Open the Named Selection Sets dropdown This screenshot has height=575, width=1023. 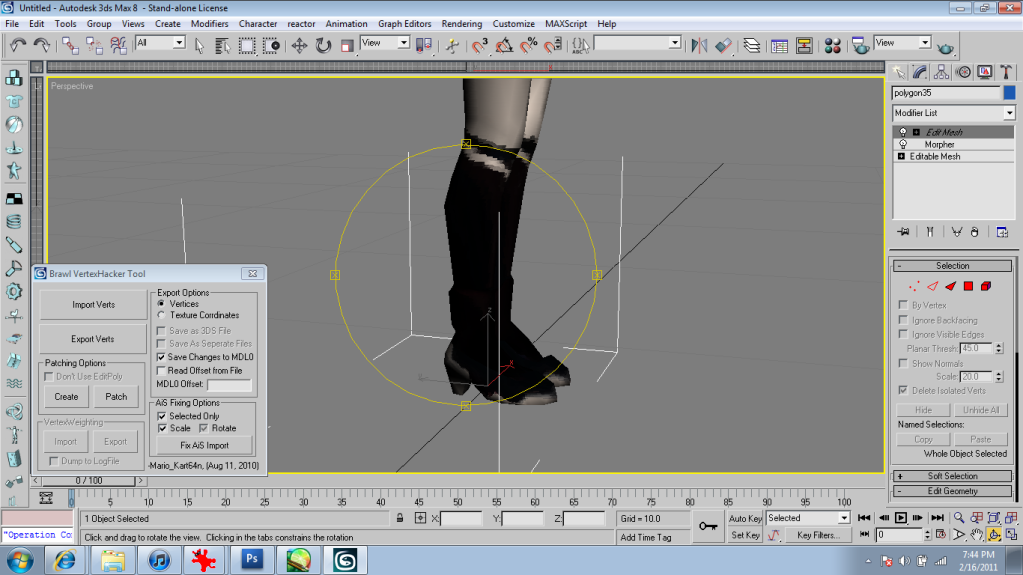637,43
